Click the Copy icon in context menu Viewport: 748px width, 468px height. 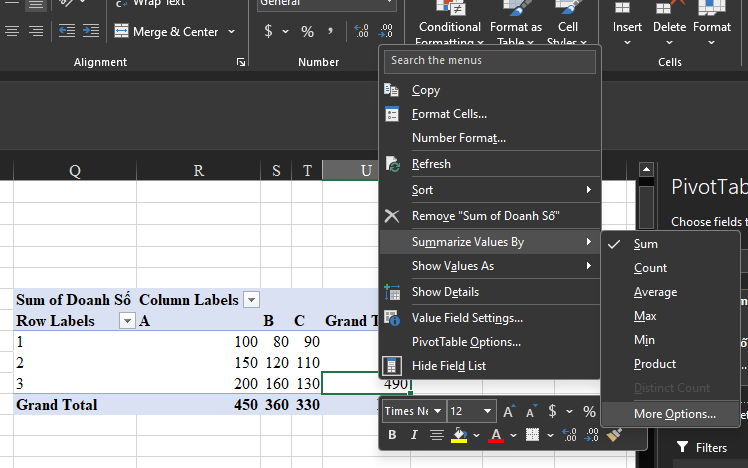click(392, 90)
